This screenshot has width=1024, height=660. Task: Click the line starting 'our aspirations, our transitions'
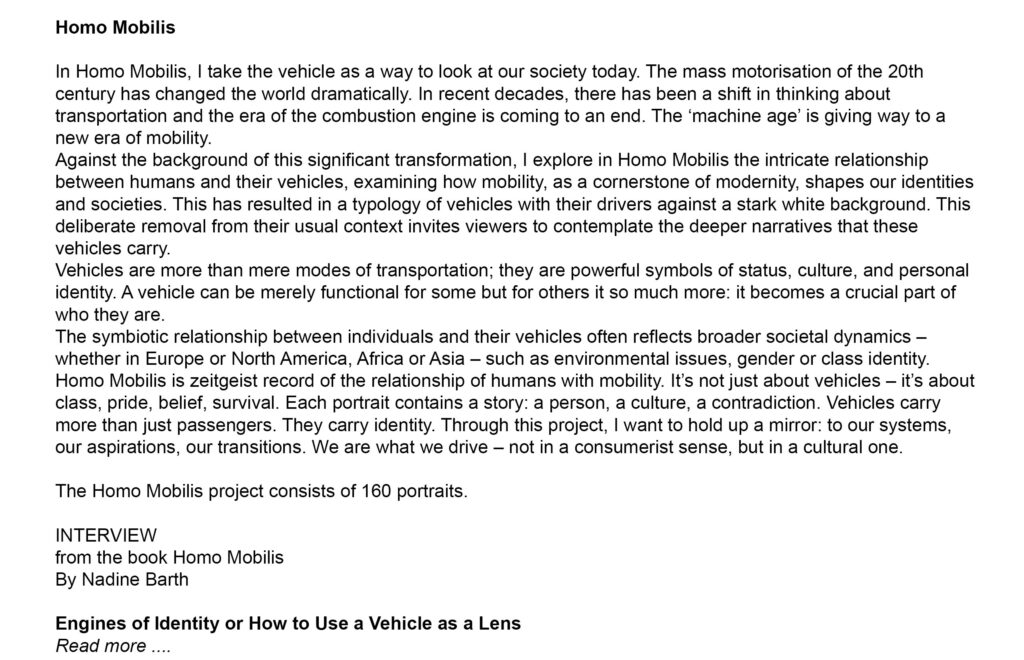(x=479, y=447)
